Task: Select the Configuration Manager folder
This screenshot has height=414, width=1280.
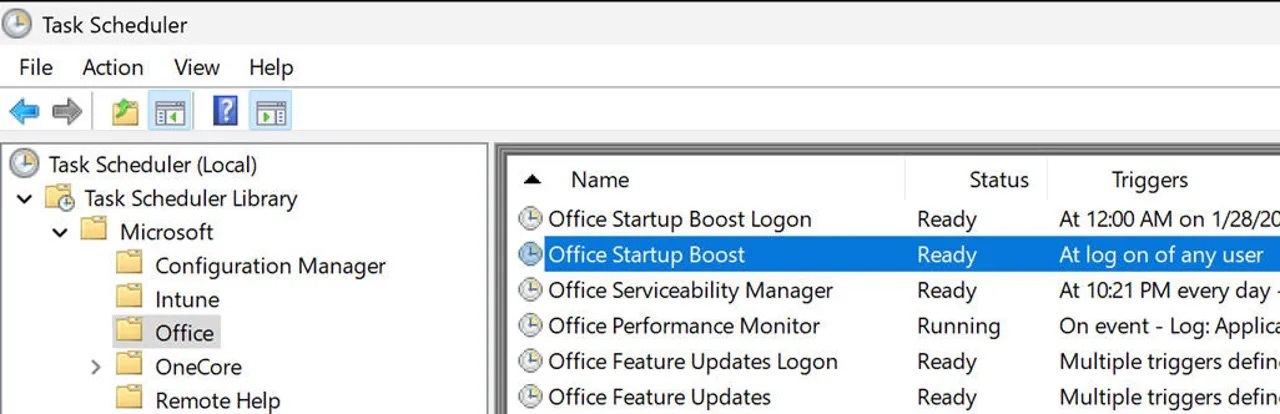Action: [270, 266]
